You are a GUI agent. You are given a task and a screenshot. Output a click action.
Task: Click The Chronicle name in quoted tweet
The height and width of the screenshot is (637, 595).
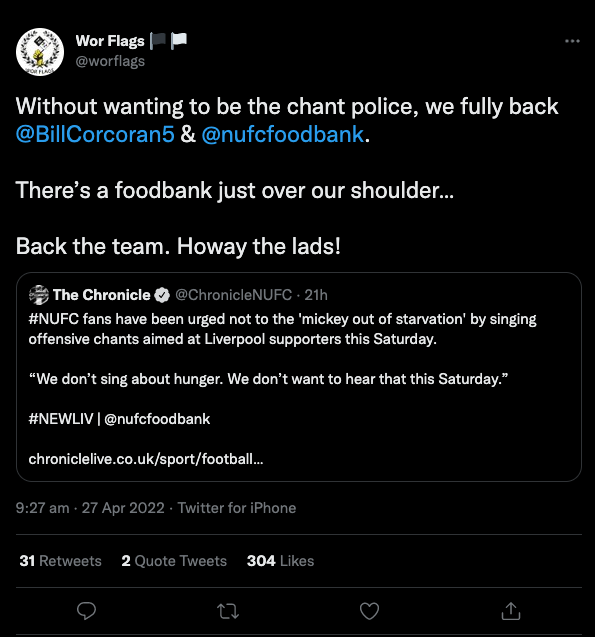(x=102, y=295)
